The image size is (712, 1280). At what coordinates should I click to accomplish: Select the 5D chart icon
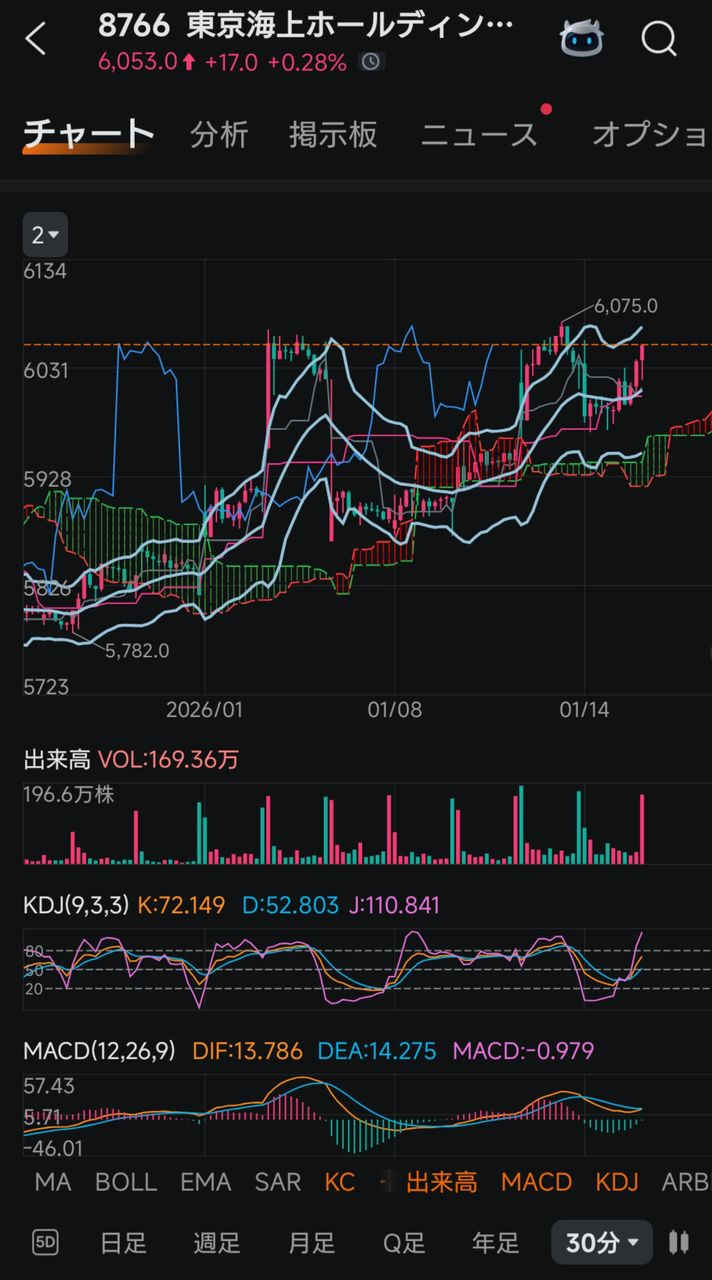point(45,1242)
